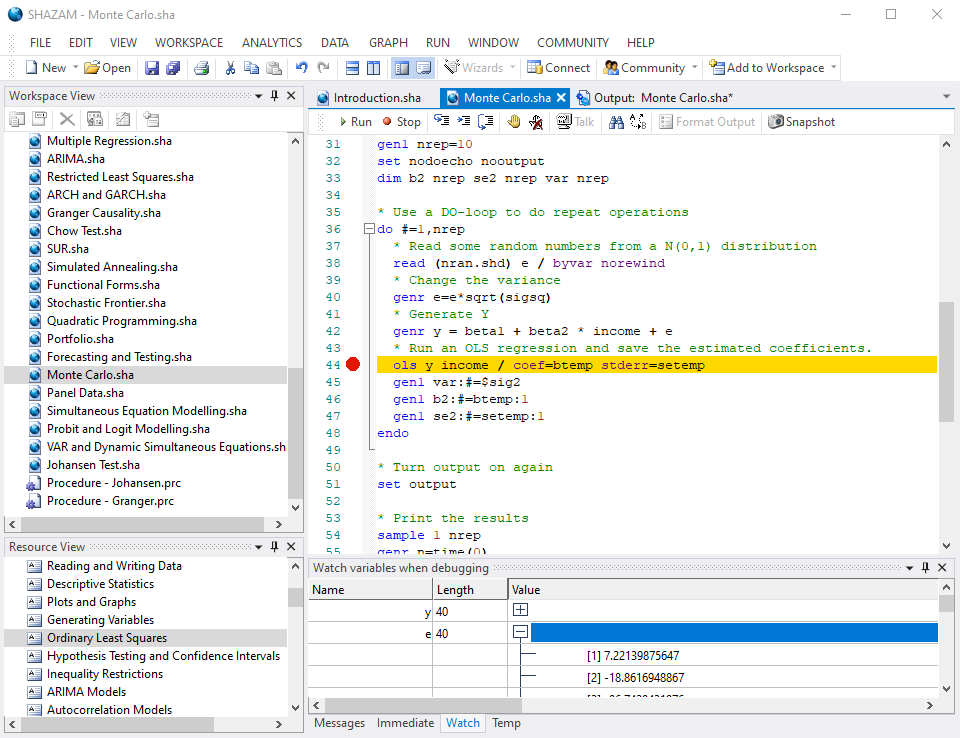Viewport: 960px width, 738px height.
Task: Remove the red breakpoint on line 44
Action: [353, 364]
